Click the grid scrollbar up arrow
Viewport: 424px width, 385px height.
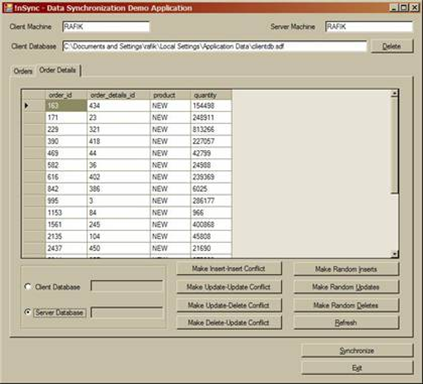[x=395, y=94]
